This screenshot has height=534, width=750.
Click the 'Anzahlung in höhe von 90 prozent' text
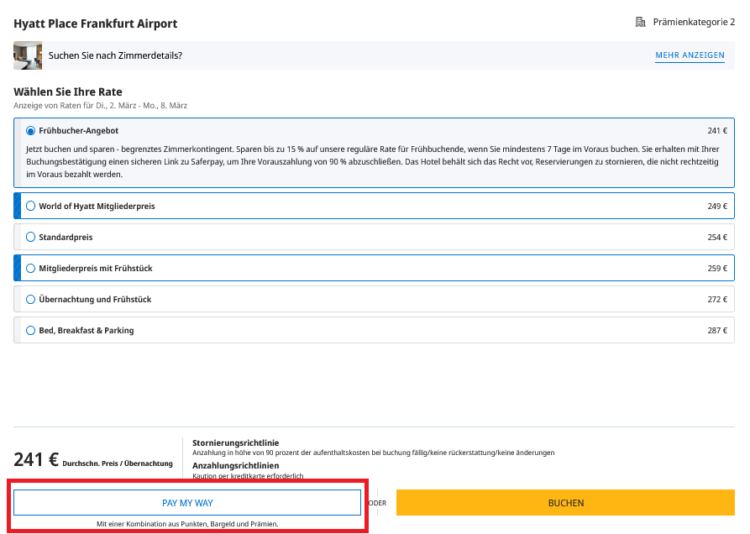coord(373,453)
